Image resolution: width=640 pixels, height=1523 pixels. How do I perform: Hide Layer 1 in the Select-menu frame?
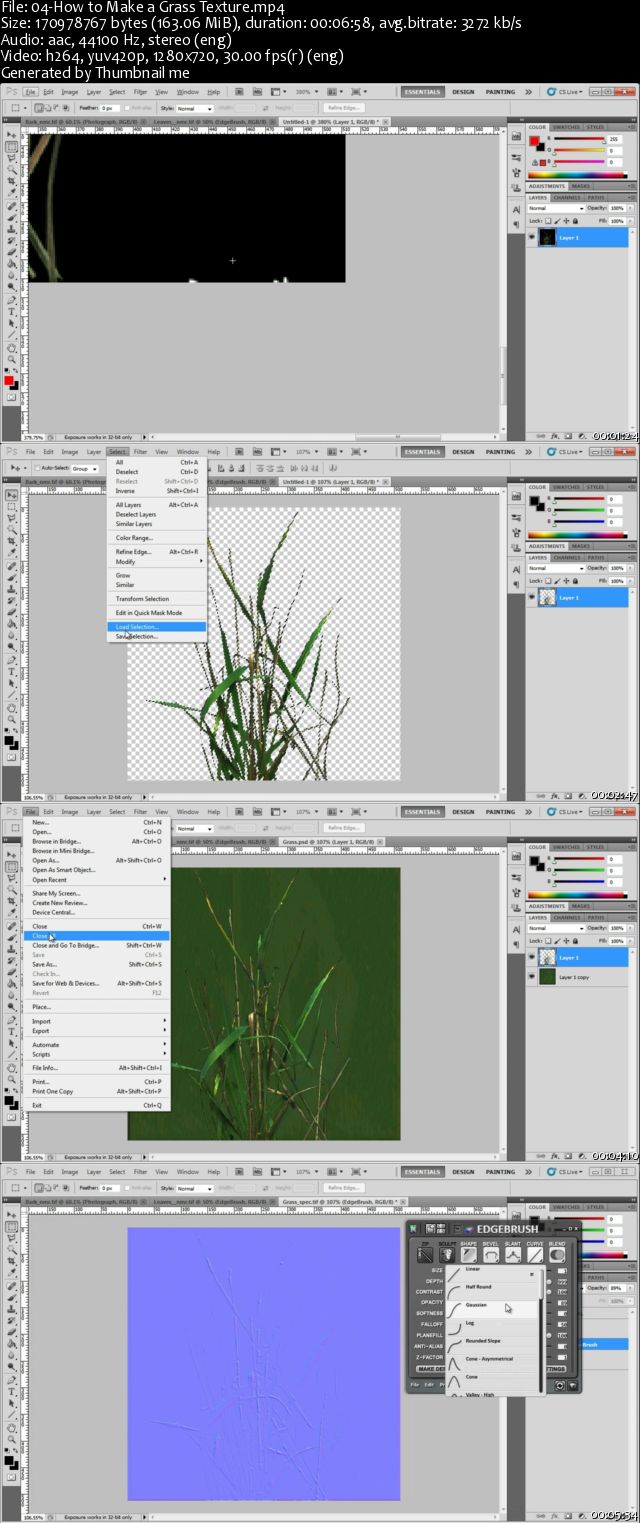pyautogui.click(x=532, y=597)
